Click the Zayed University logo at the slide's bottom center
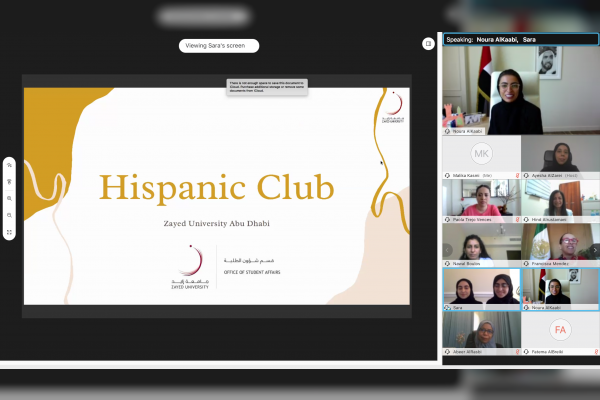The width and height of the screenshot is (600, 400). coord(190,267)
